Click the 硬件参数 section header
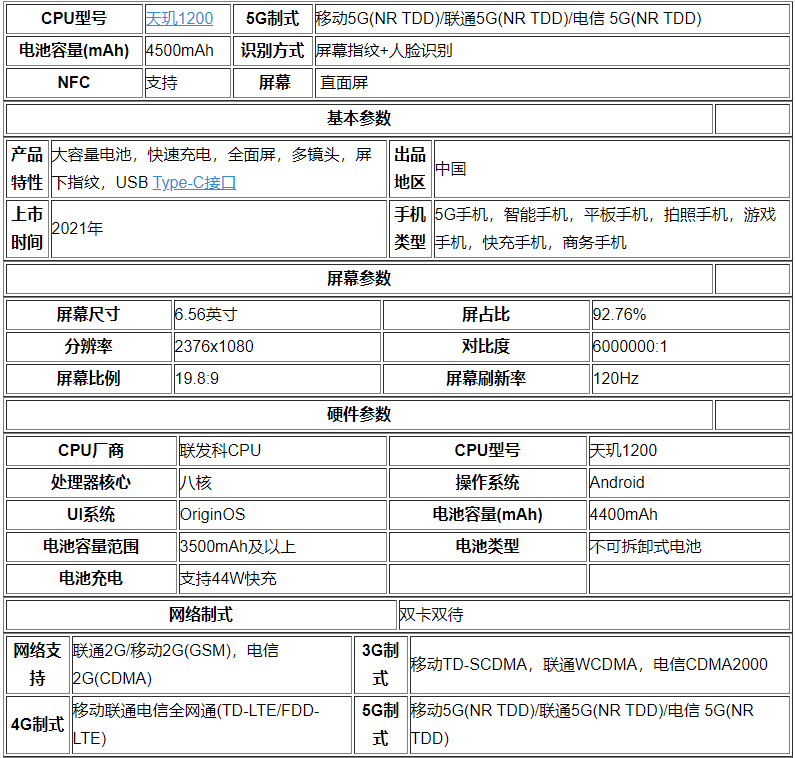 (x=359, y=415)
